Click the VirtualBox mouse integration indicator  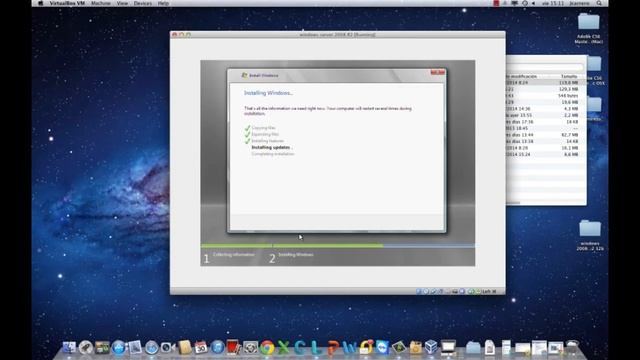coord(470,291)
